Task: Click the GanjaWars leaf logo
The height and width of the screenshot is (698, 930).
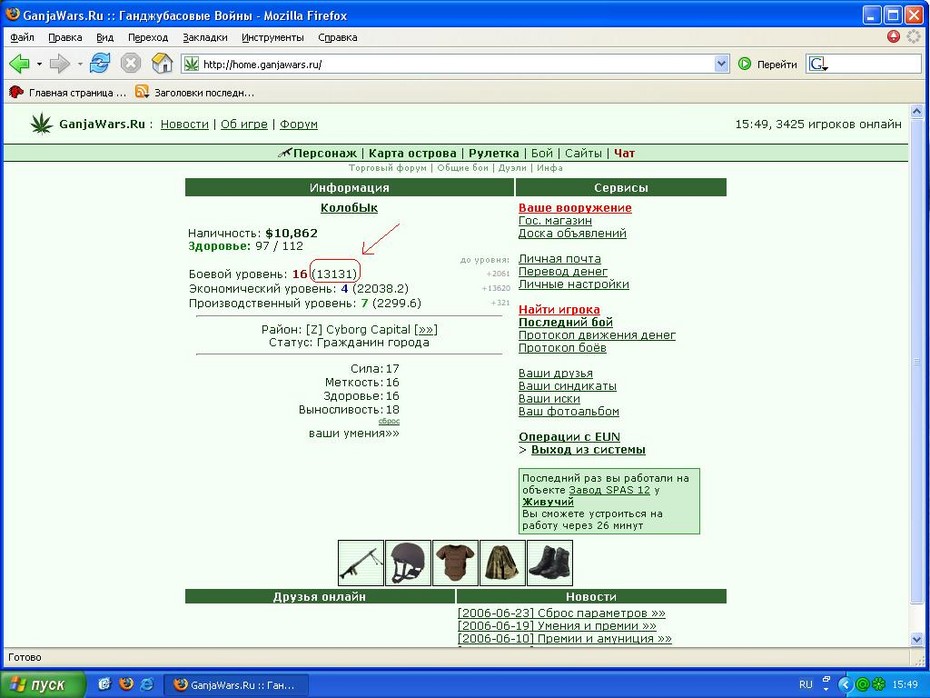Action: tap(41, 124)
